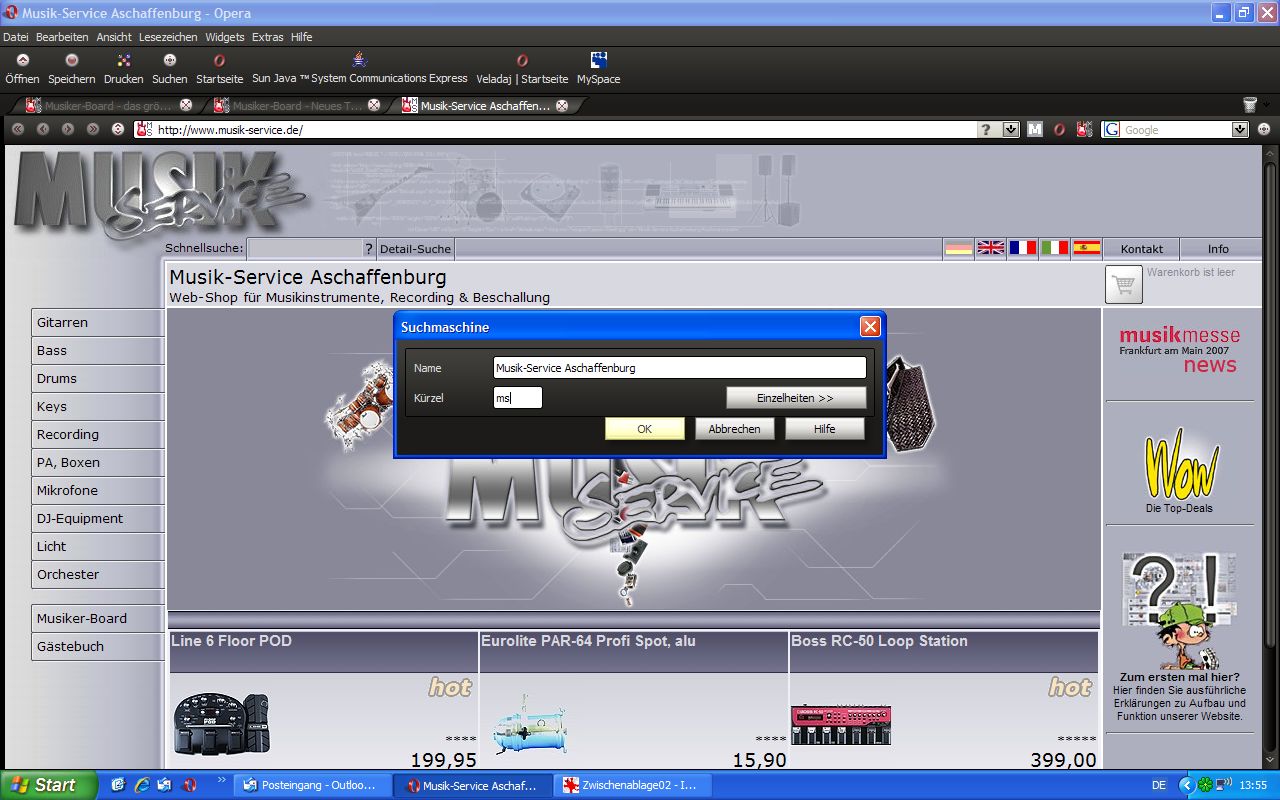Go forward one page in history
The width and height of the screenshot is (1280, 800).
(x=68, y=129)
